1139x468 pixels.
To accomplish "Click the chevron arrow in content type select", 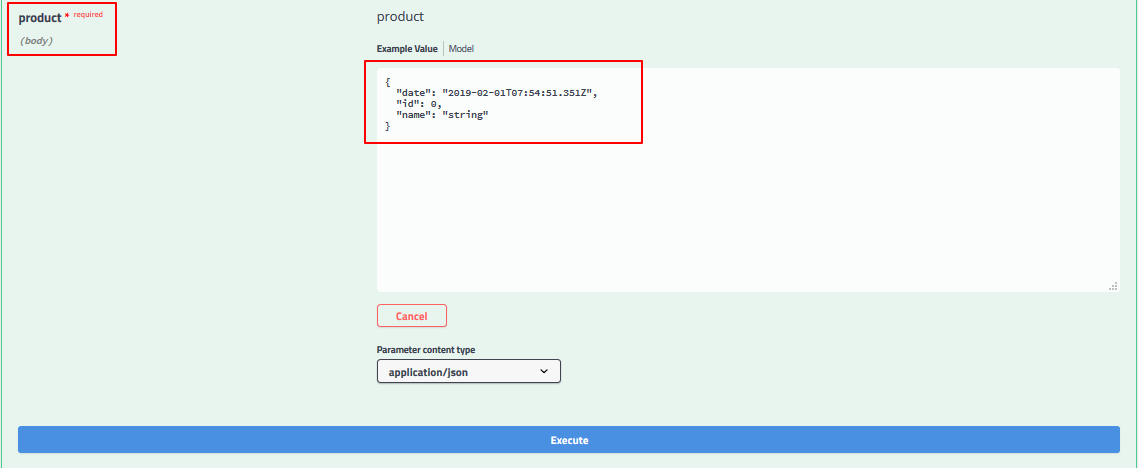I will tap(544, 371).
